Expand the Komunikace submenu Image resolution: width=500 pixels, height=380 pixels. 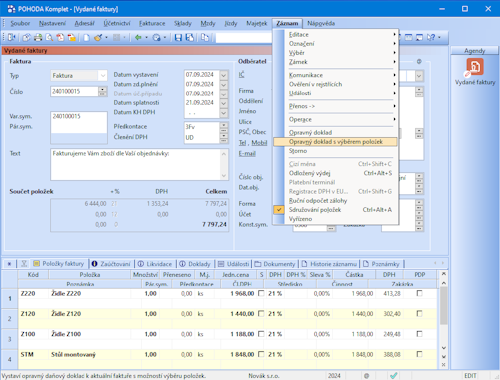336,75
